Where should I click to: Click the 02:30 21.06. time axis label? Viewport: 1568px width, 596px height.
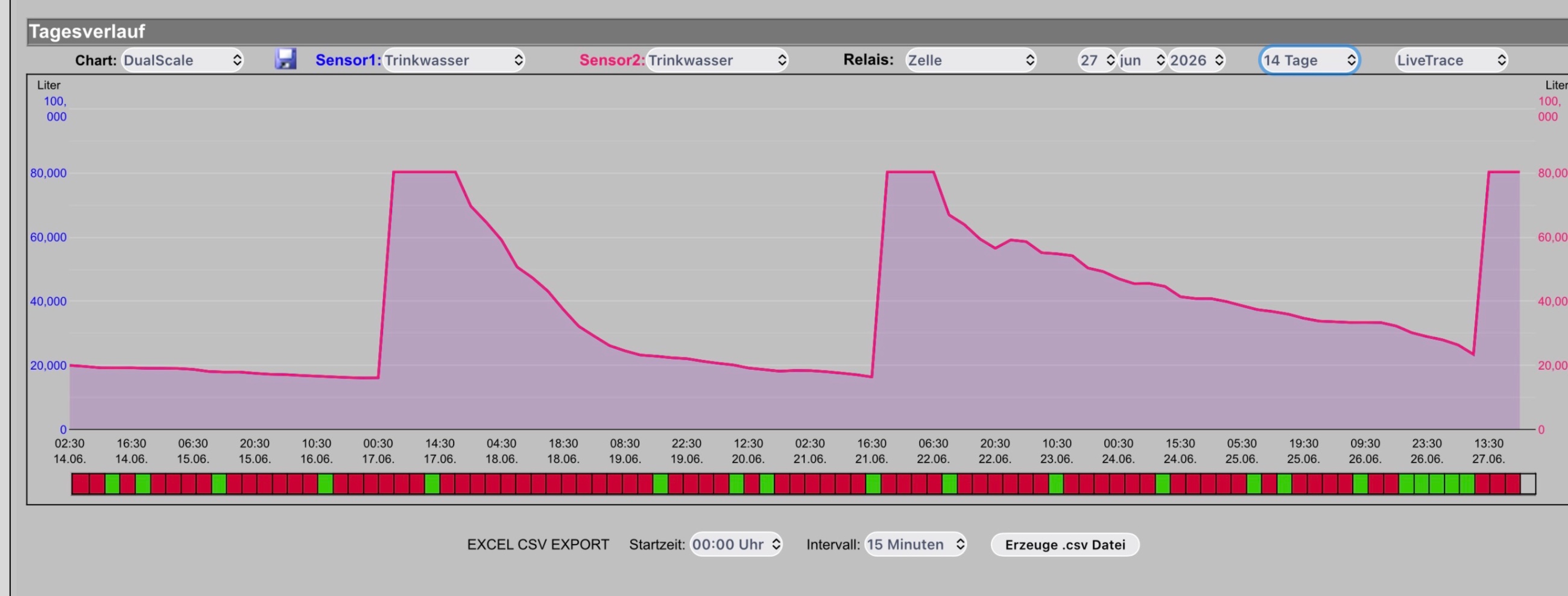tap(810, 451)
